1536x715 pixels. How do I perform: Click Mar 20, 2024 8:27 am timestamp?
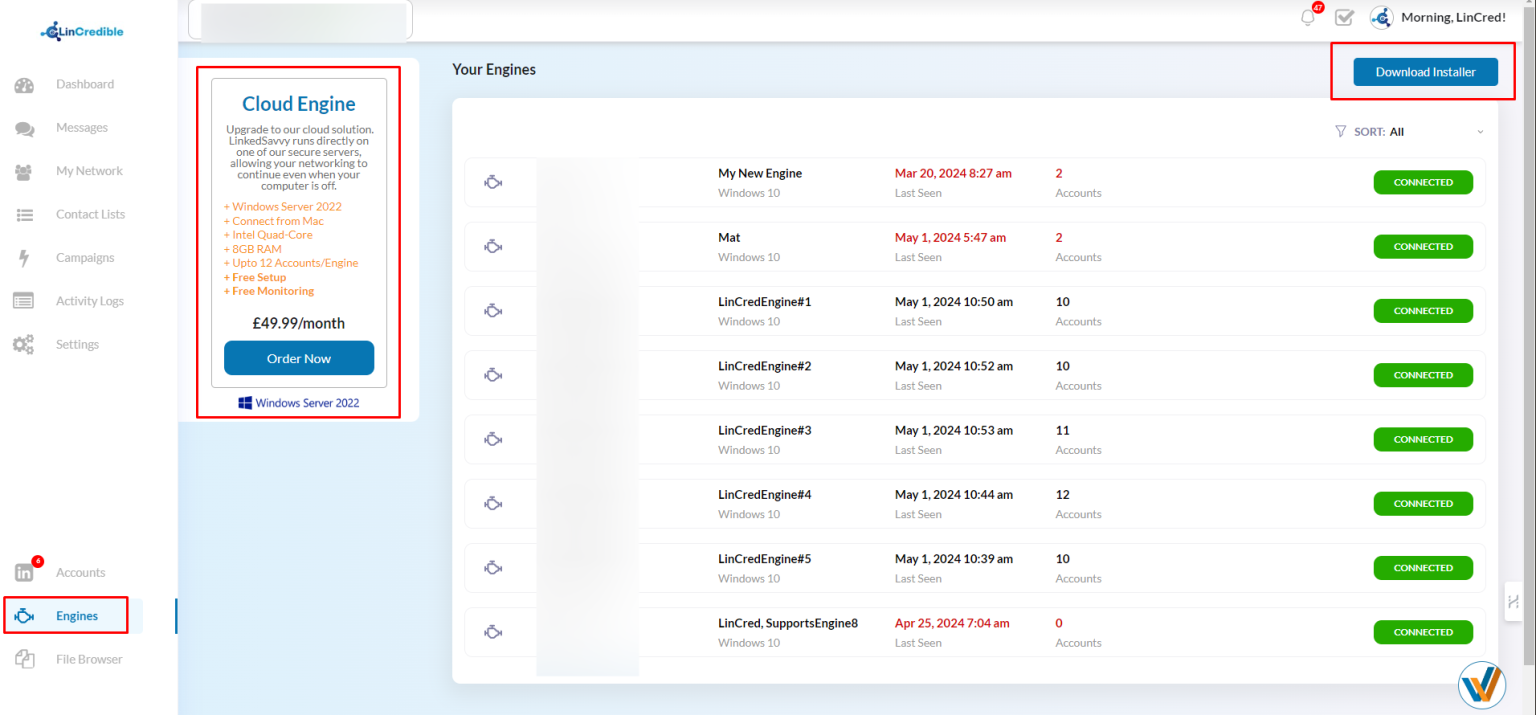[x=953, y=173]
